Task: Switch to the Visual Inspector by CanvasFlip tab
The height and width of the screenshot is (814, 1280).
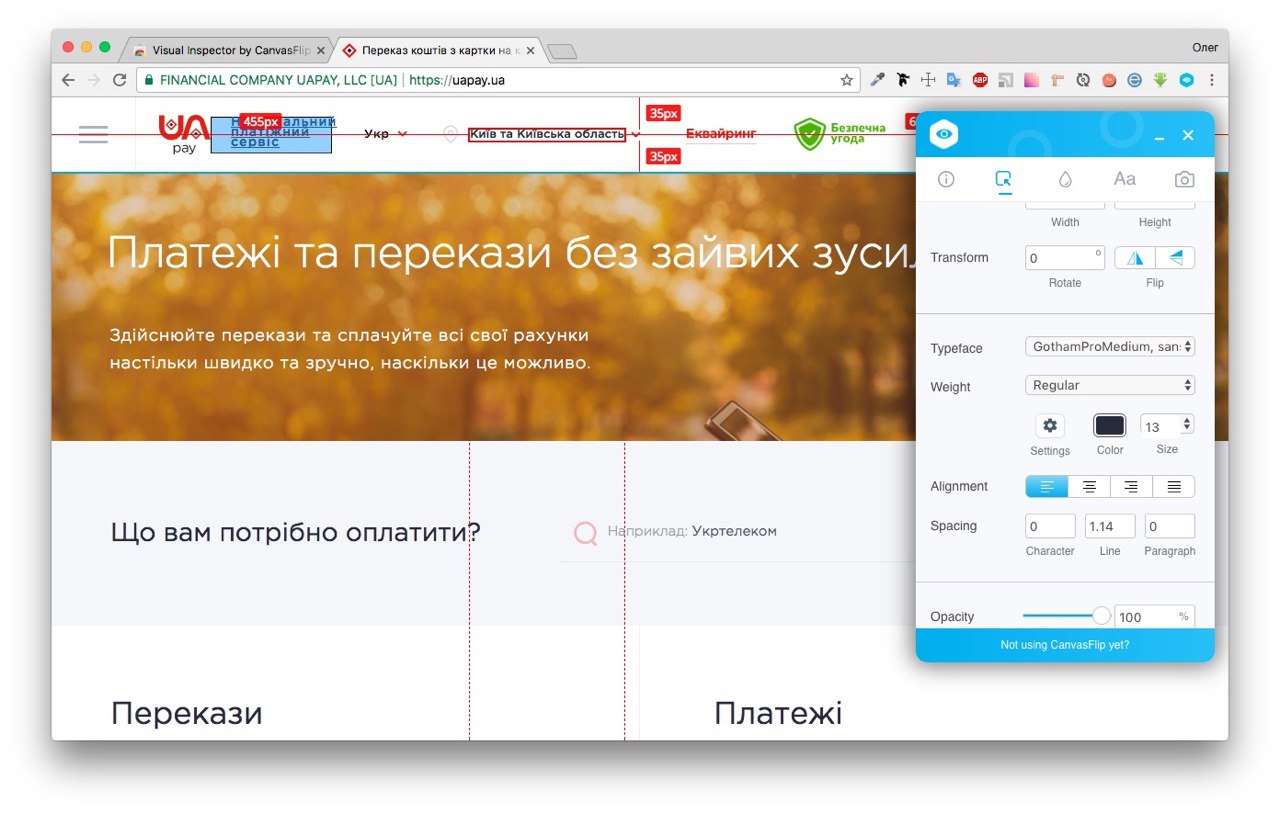Action: tap(229, 50)
